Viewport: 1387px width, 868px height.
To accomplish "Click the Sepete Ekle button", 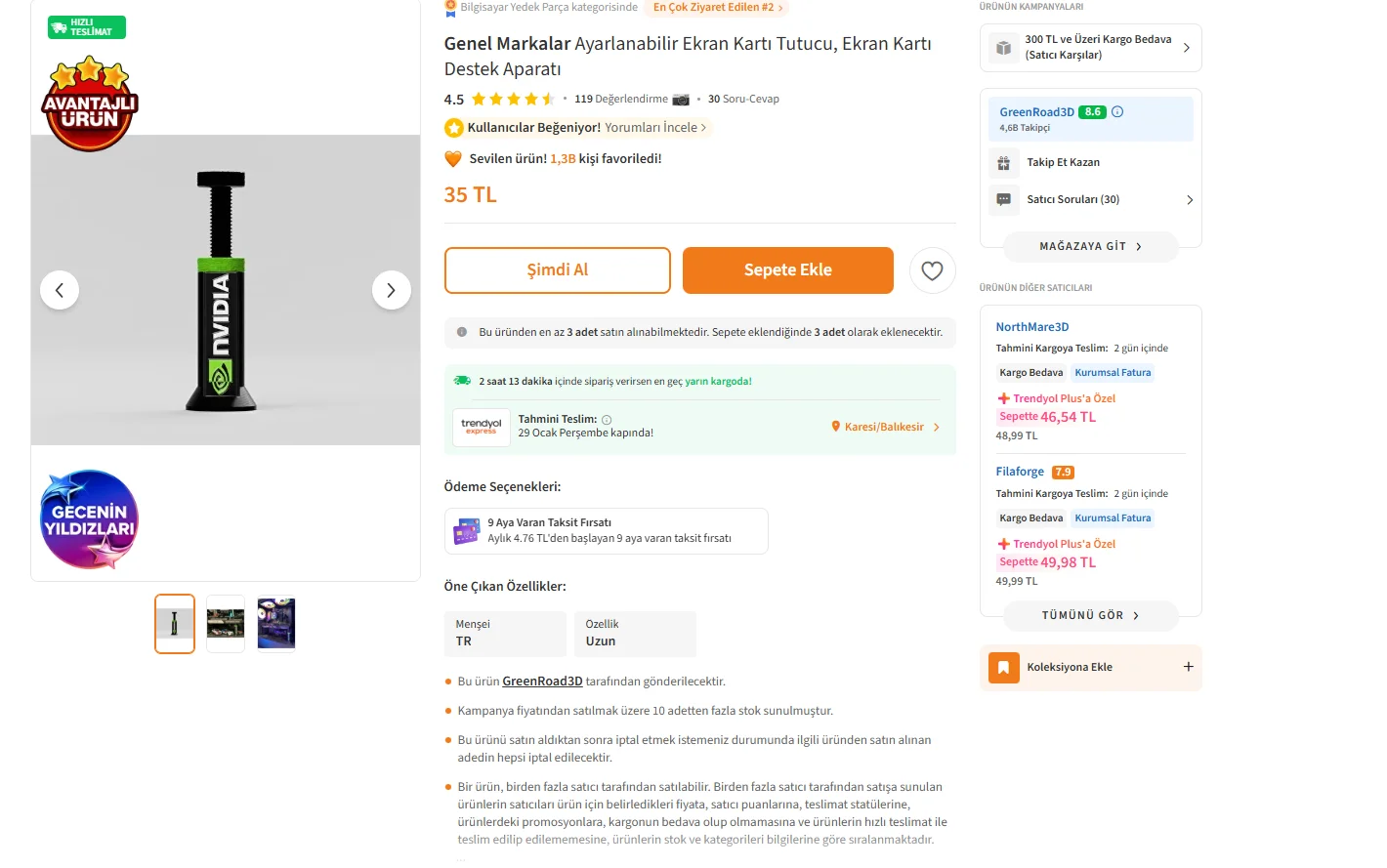I will (x=787, y=270).
